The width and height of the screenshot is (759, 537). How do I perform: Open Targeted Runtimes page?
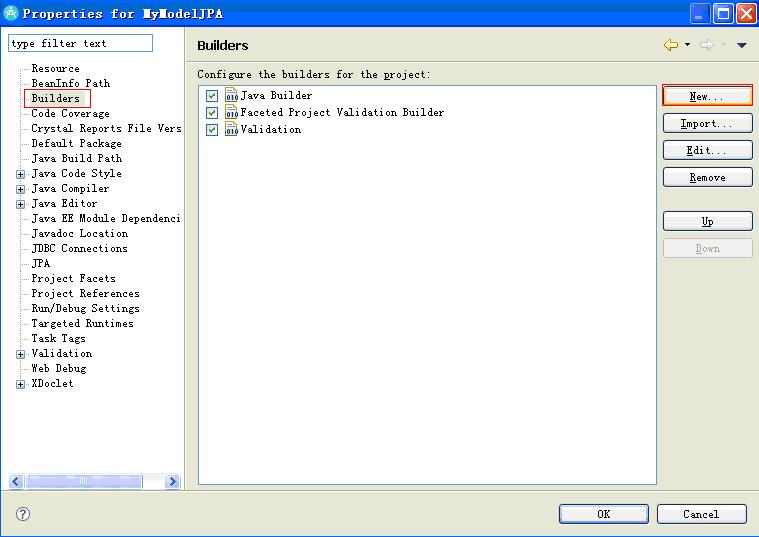pyautogui.click(x=82, y=323)
